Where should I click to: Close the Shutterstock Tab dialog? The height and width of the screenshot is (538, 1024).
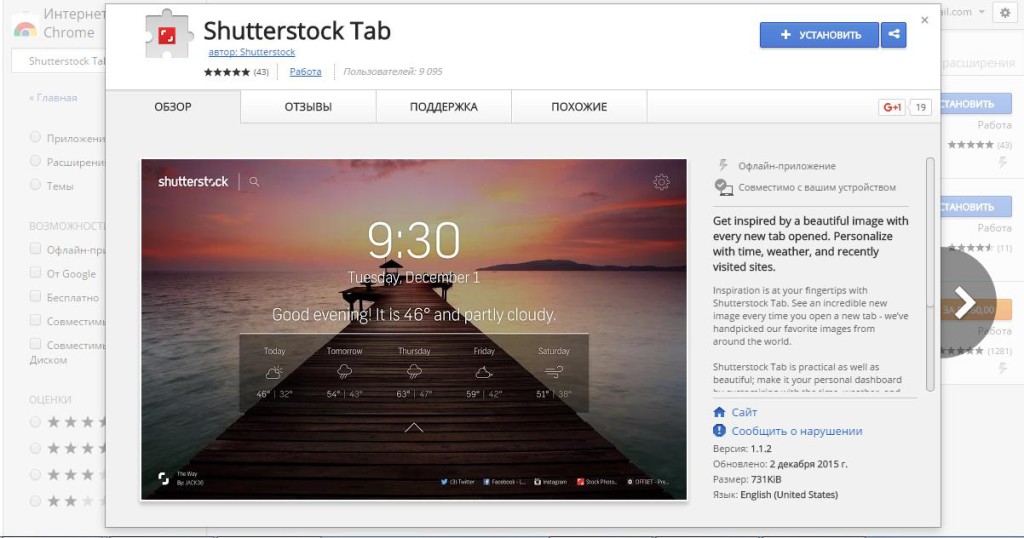click(x=924, y=20)
